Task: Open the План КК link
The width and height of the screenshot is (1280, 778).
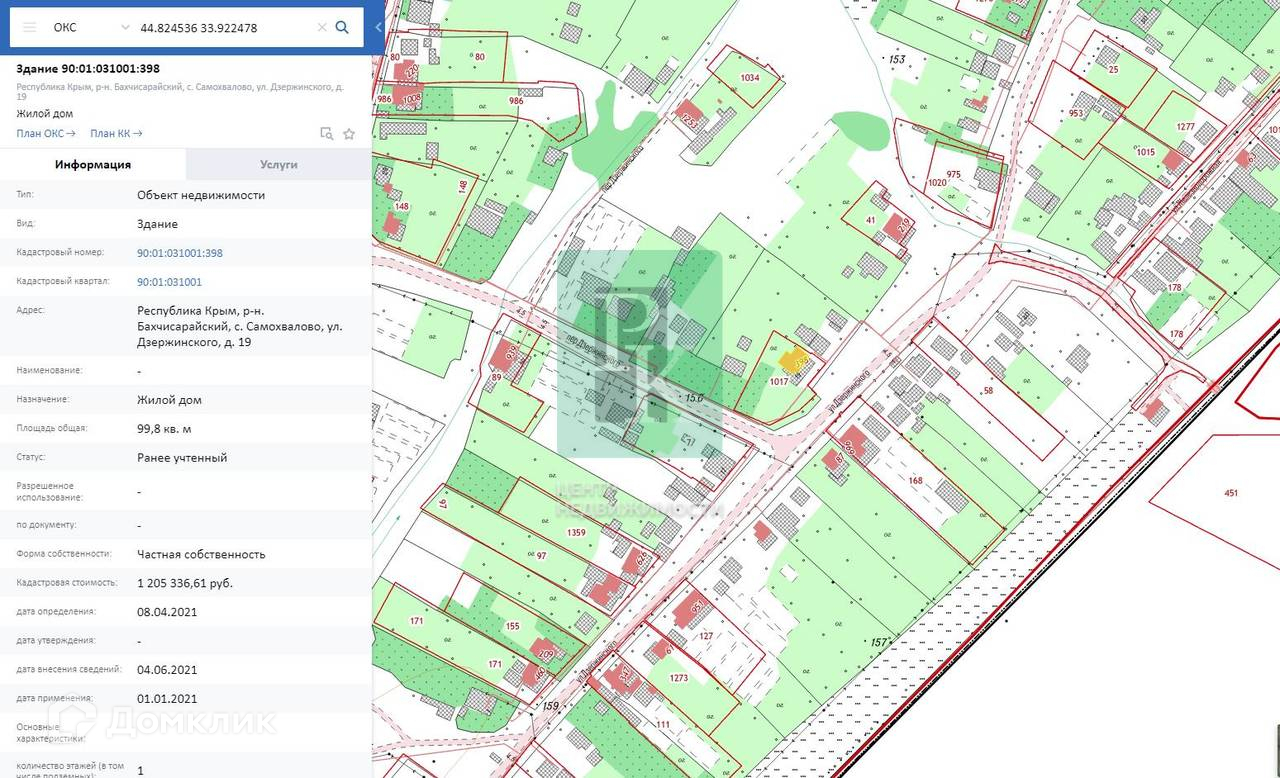Action: tap(116, 133)
